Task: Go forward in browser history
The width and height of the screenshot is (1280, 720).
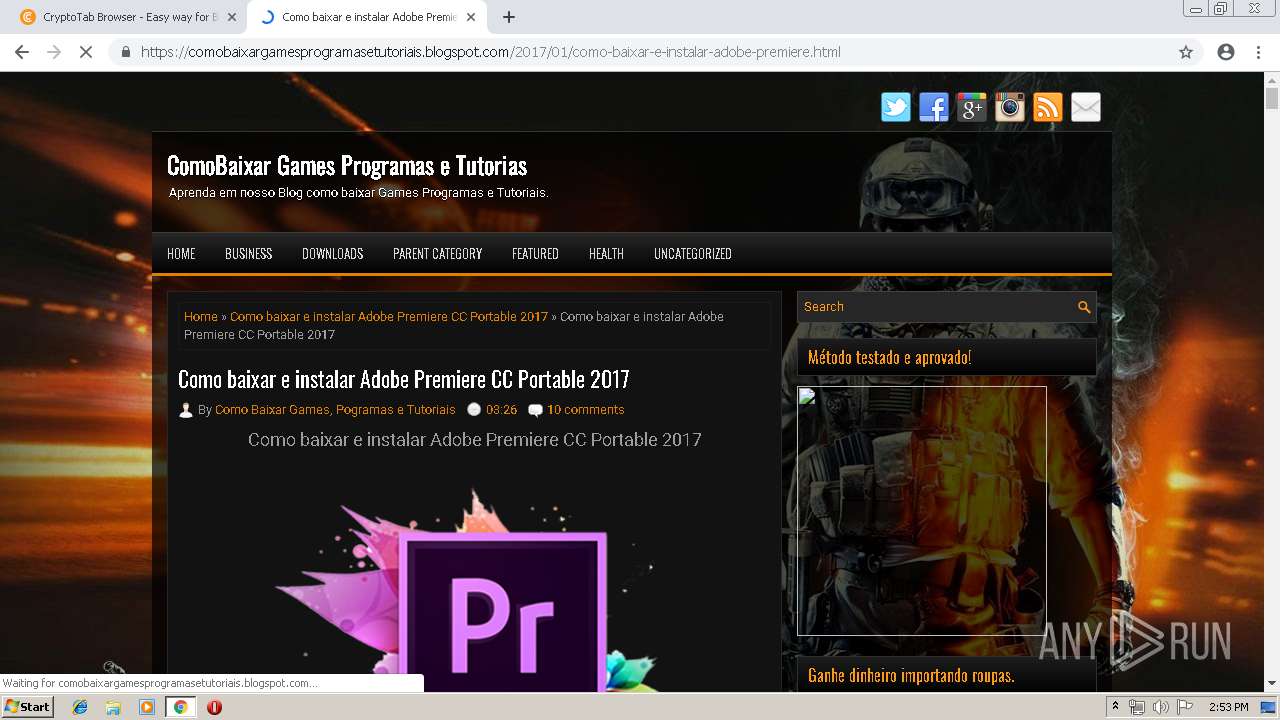Action: (x=54, y=52)
